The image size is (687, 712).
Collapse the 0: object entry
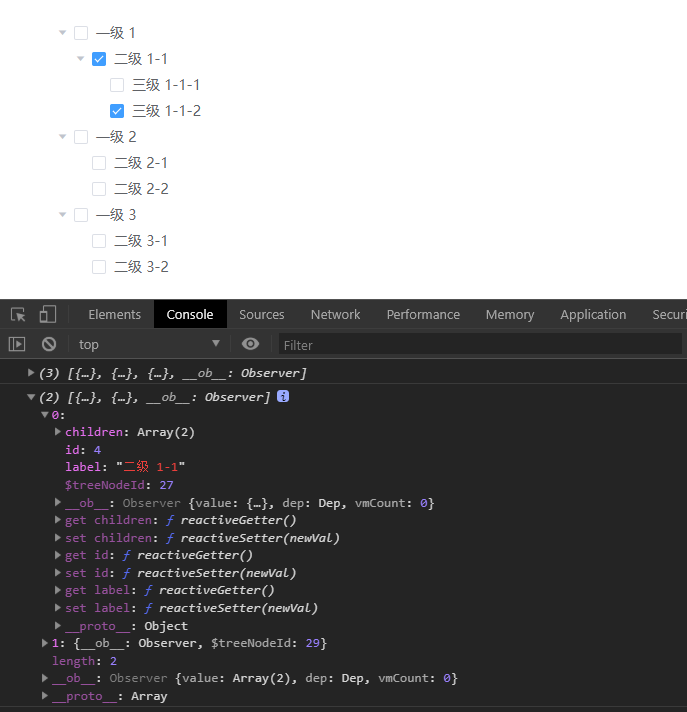(x=44, y=415)
